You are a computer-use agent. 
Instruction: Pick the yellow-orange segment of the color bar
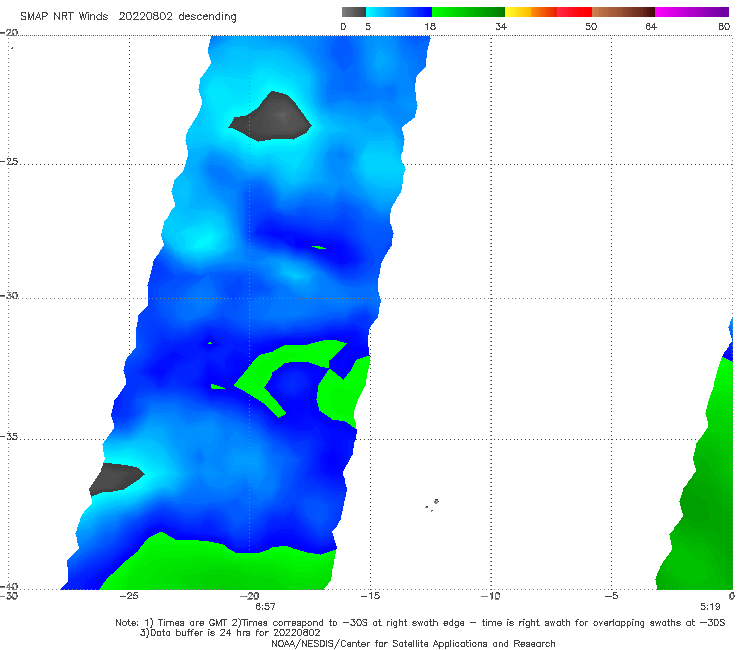[x=530, y=12]
